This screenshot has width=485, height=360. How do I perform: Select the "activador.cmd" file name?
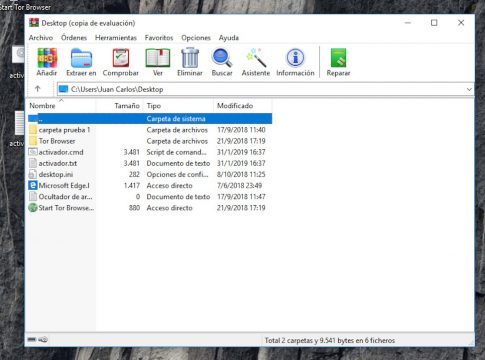[x=61, y=152]
